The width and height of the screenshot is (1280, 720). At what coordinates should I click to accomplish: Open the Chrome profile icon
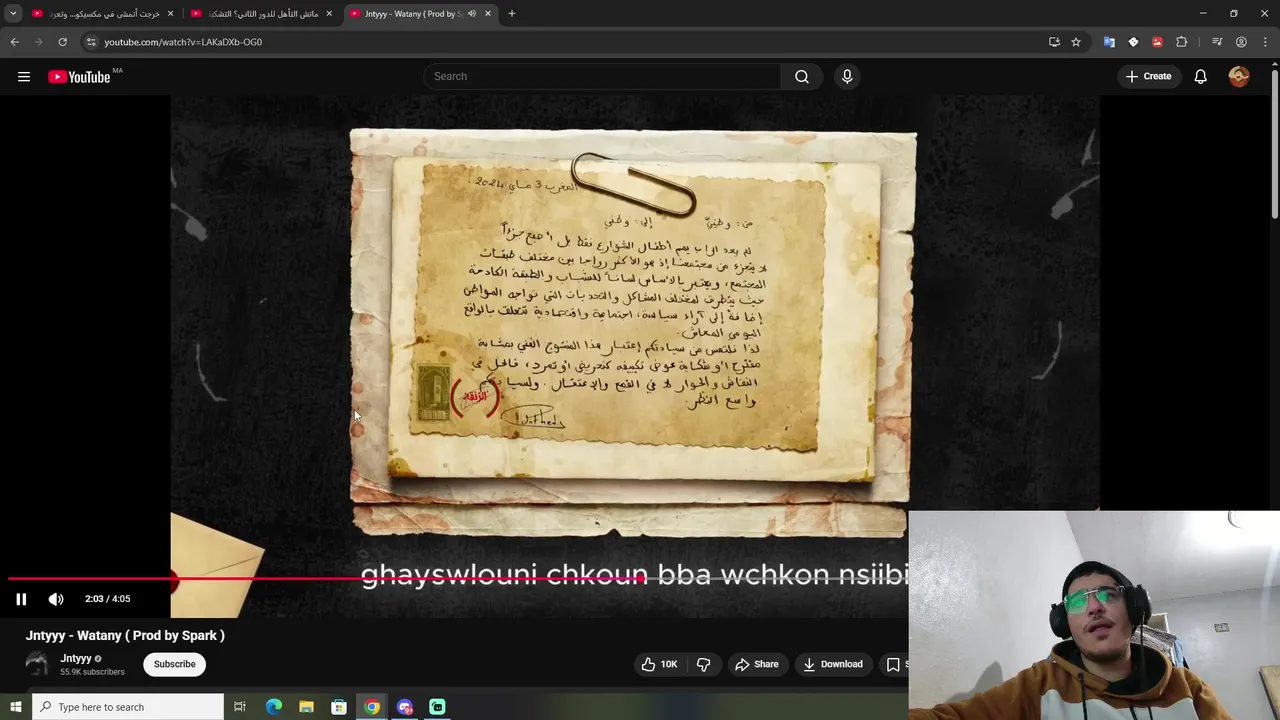pyautogui.click(x=1241, y=42)
